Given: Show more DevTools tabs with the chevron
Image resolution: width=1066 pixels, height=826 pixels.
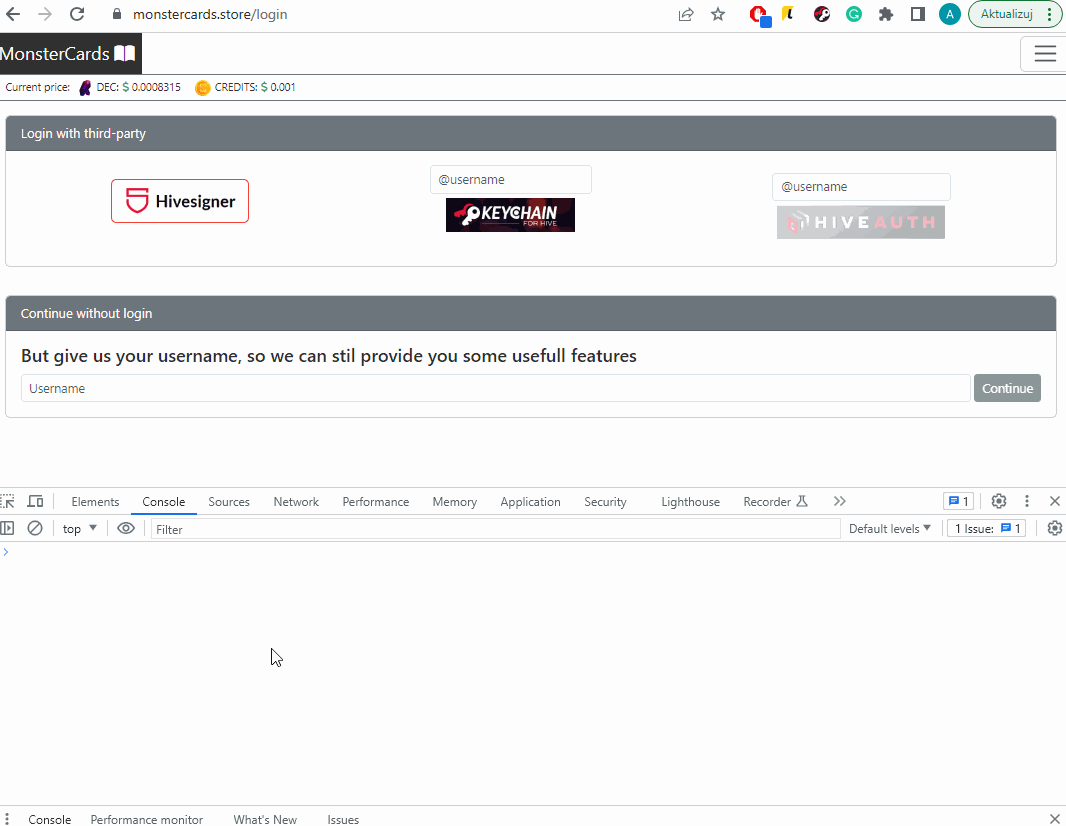Looking at the screenshot, I should coord(840,502).
